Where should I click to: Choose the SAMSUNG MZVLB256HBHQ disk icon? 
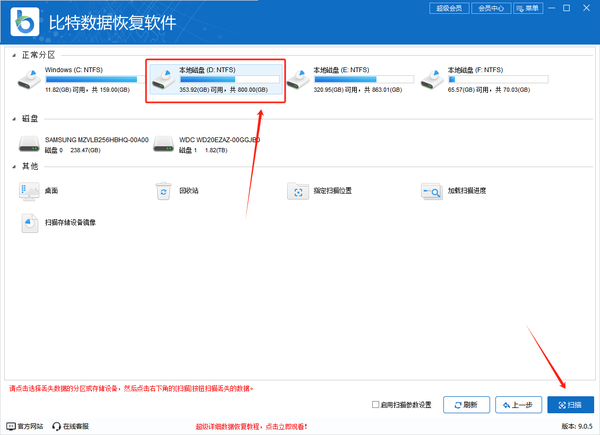[x=29, y=144]
